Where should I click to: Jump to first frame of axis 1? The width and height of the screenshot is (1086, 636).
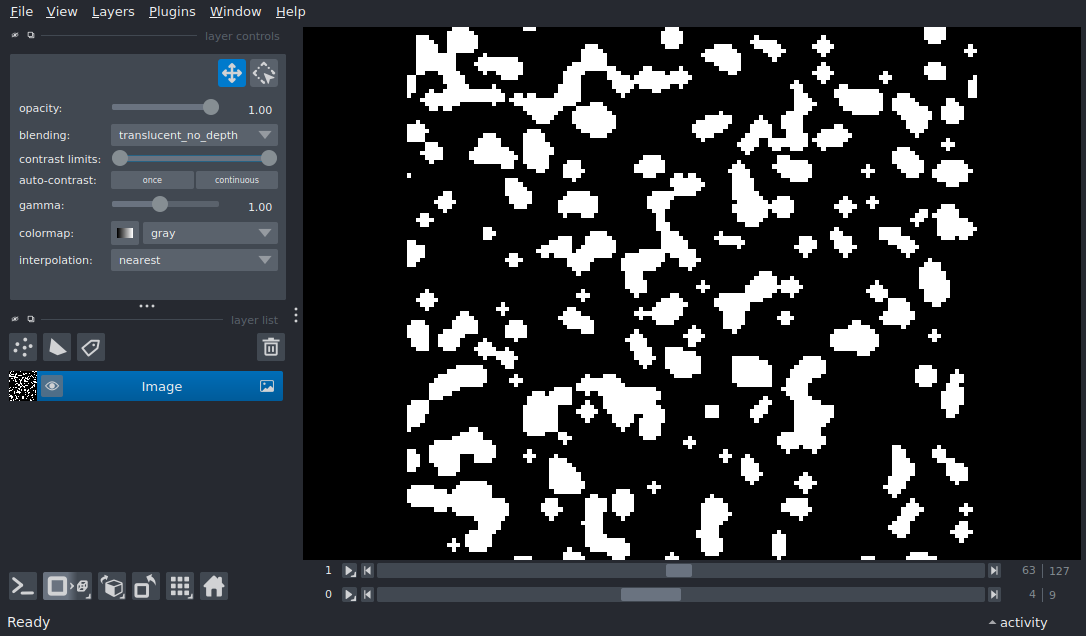coord(368,571)
